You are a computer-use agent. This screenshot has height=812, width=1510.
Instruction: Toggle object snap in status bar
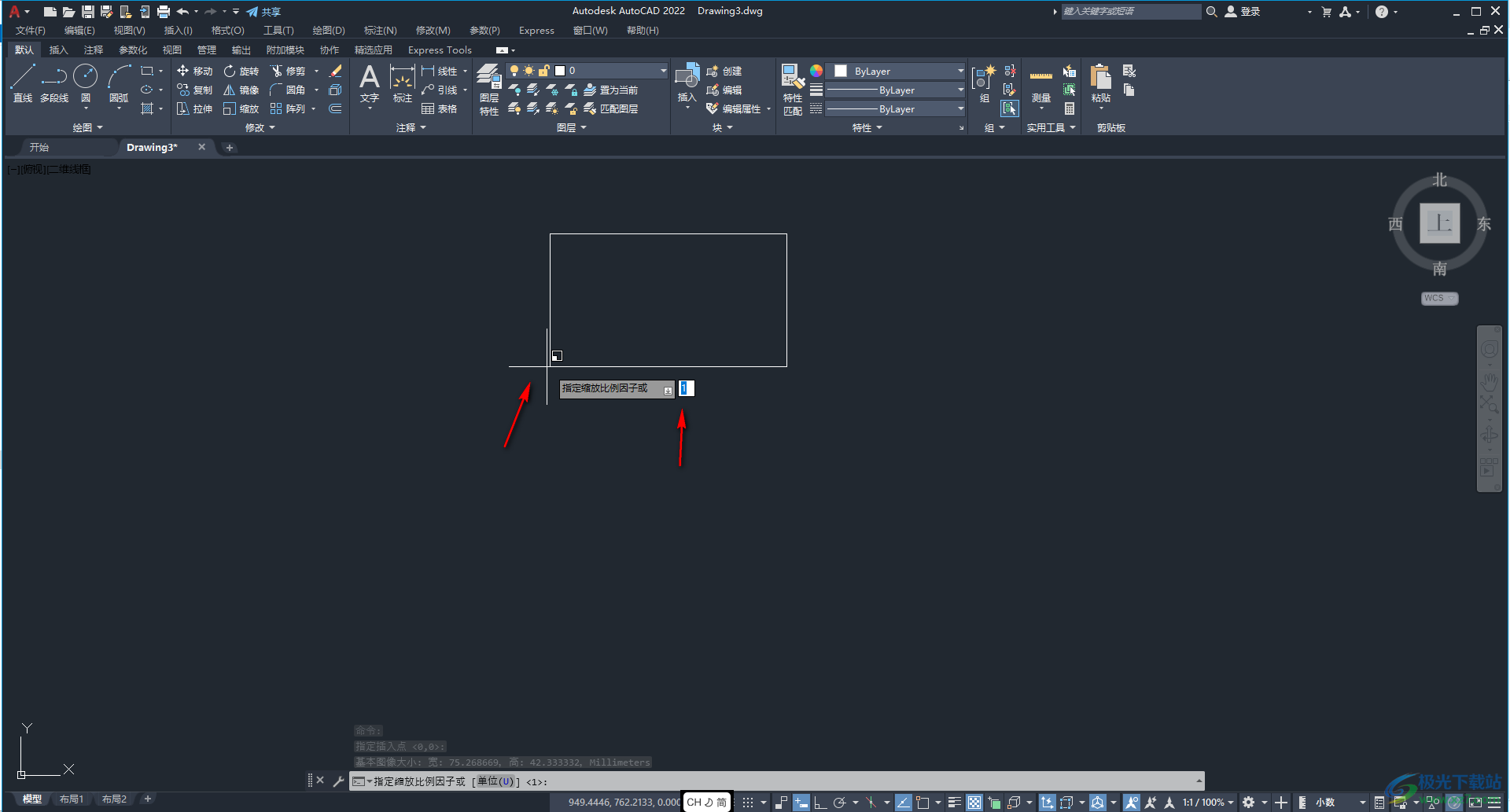(923, 803)
